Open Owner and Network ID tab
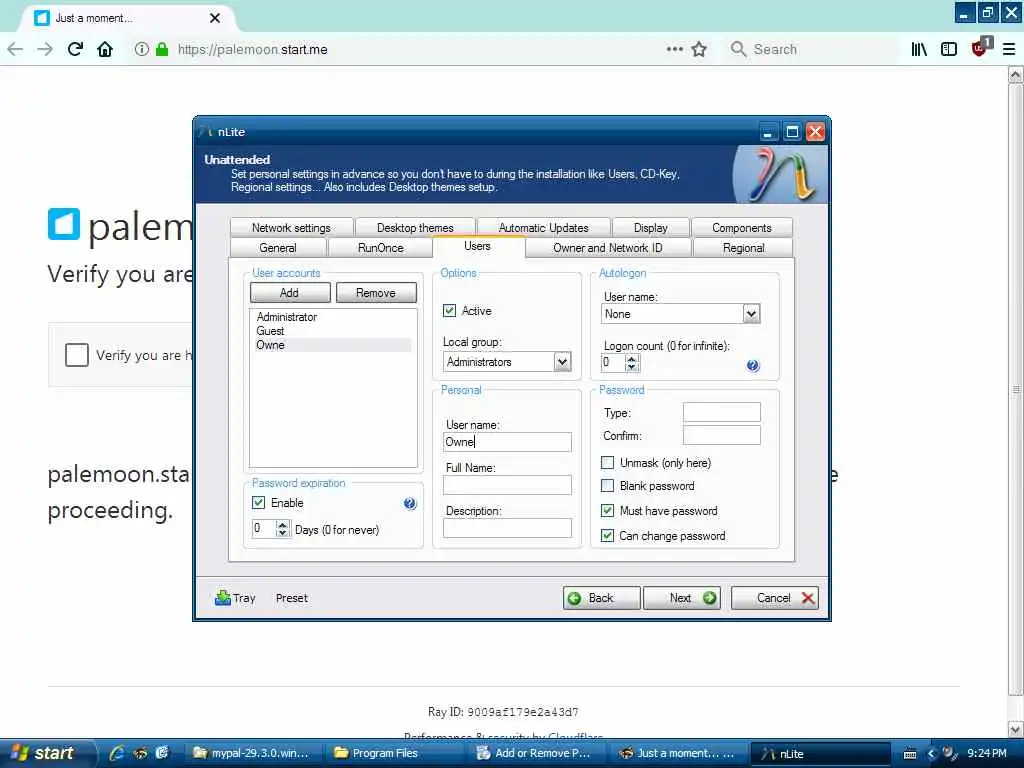The image size is (1024, 768). tap(607, 248)
